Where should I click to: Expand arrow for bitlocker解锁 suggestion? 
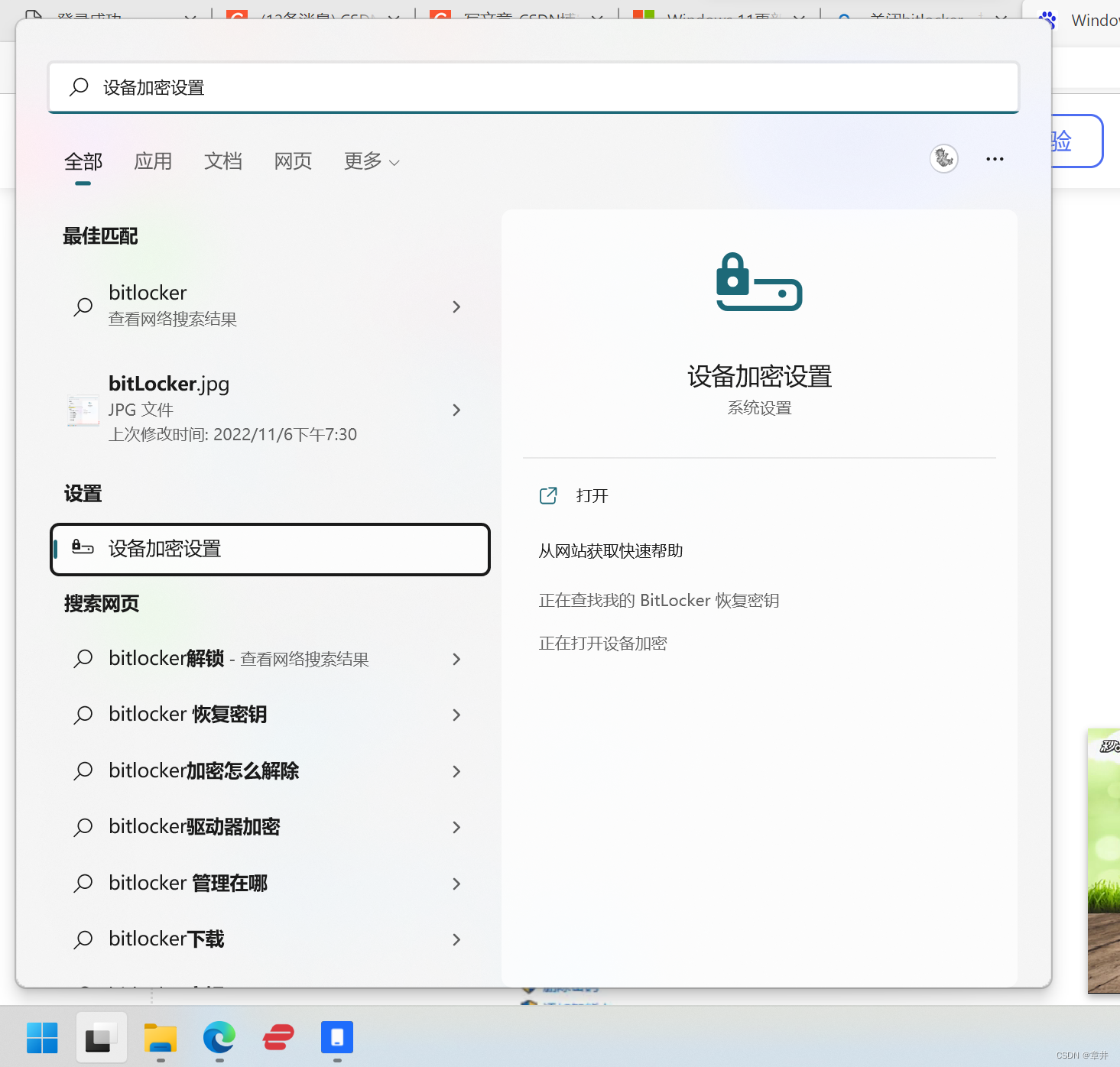pos(456,659)
